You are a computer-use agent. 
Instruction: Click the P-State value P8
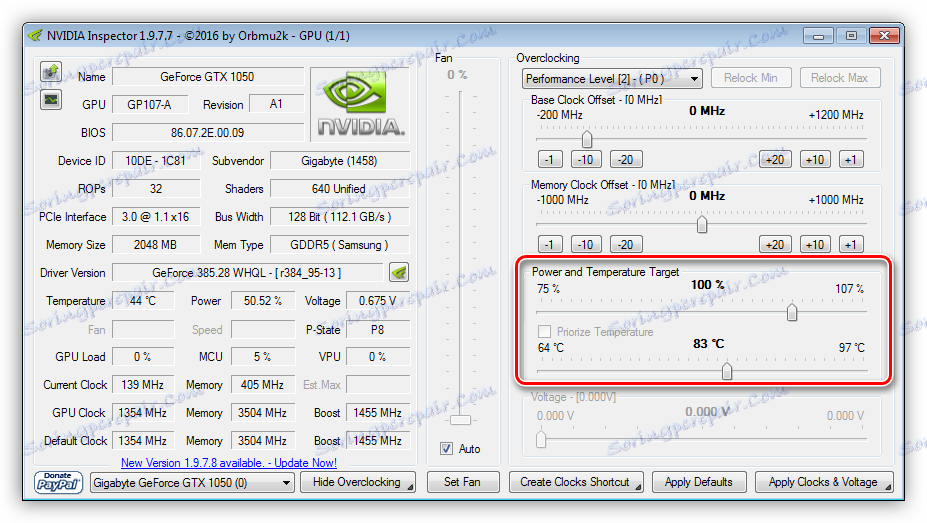378,329
